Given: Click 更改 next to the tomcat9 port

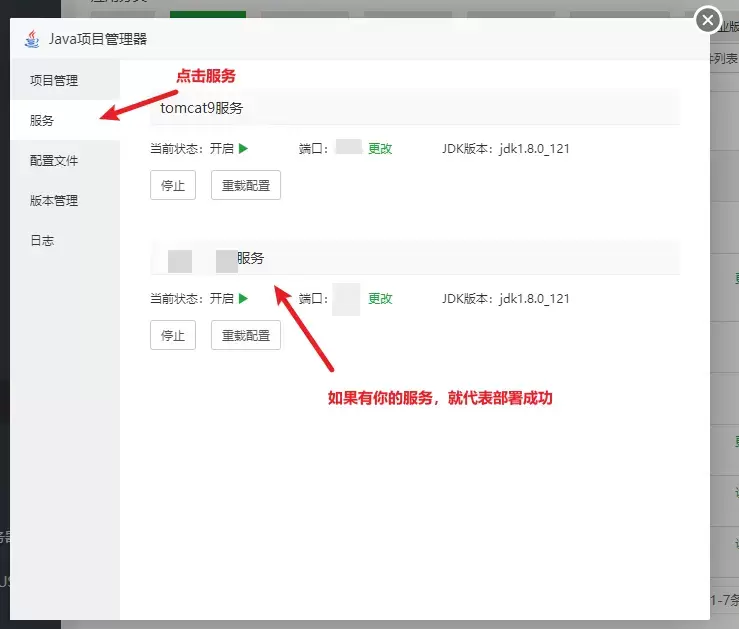Looking at the screenshot, I should (x=380, y=148).
